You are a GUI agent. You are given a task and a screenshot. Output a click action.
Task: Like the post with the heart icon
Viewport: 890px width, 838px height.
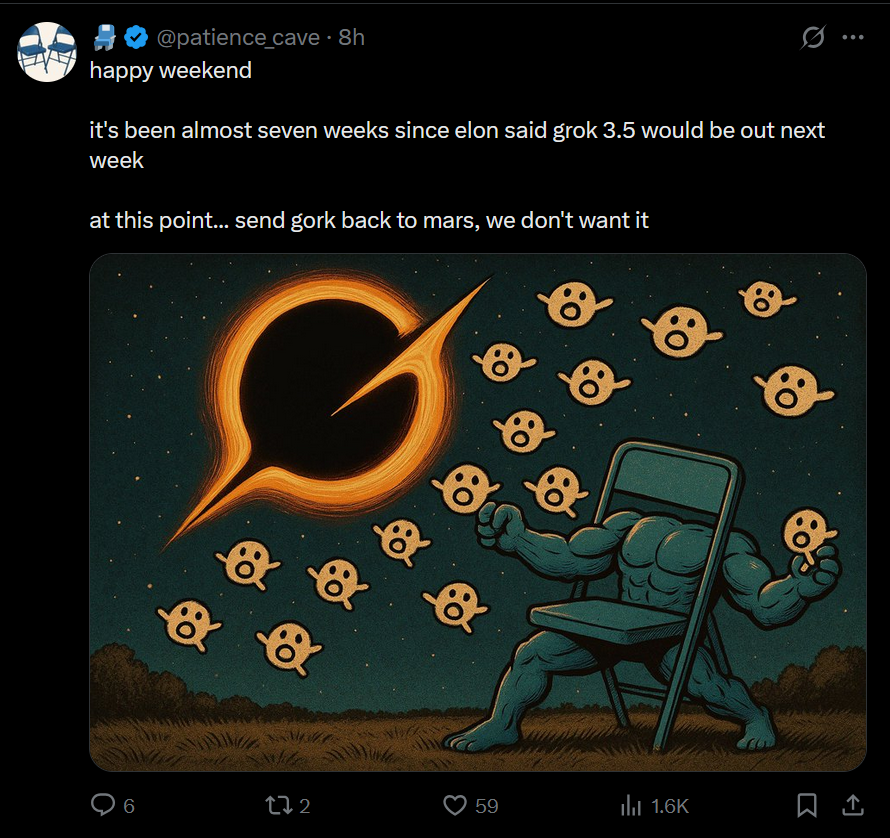(455, 805)
